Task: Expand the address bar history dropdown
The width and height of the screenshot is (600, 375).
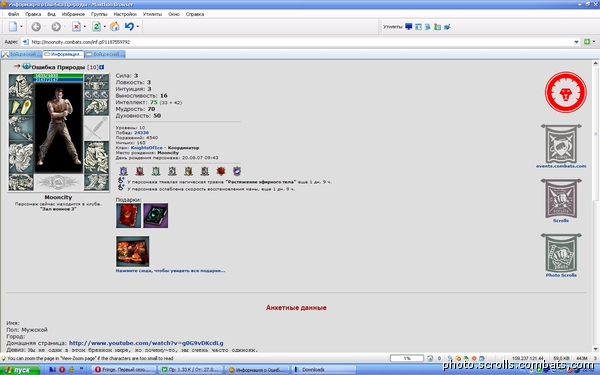Action: pos(576,42)
